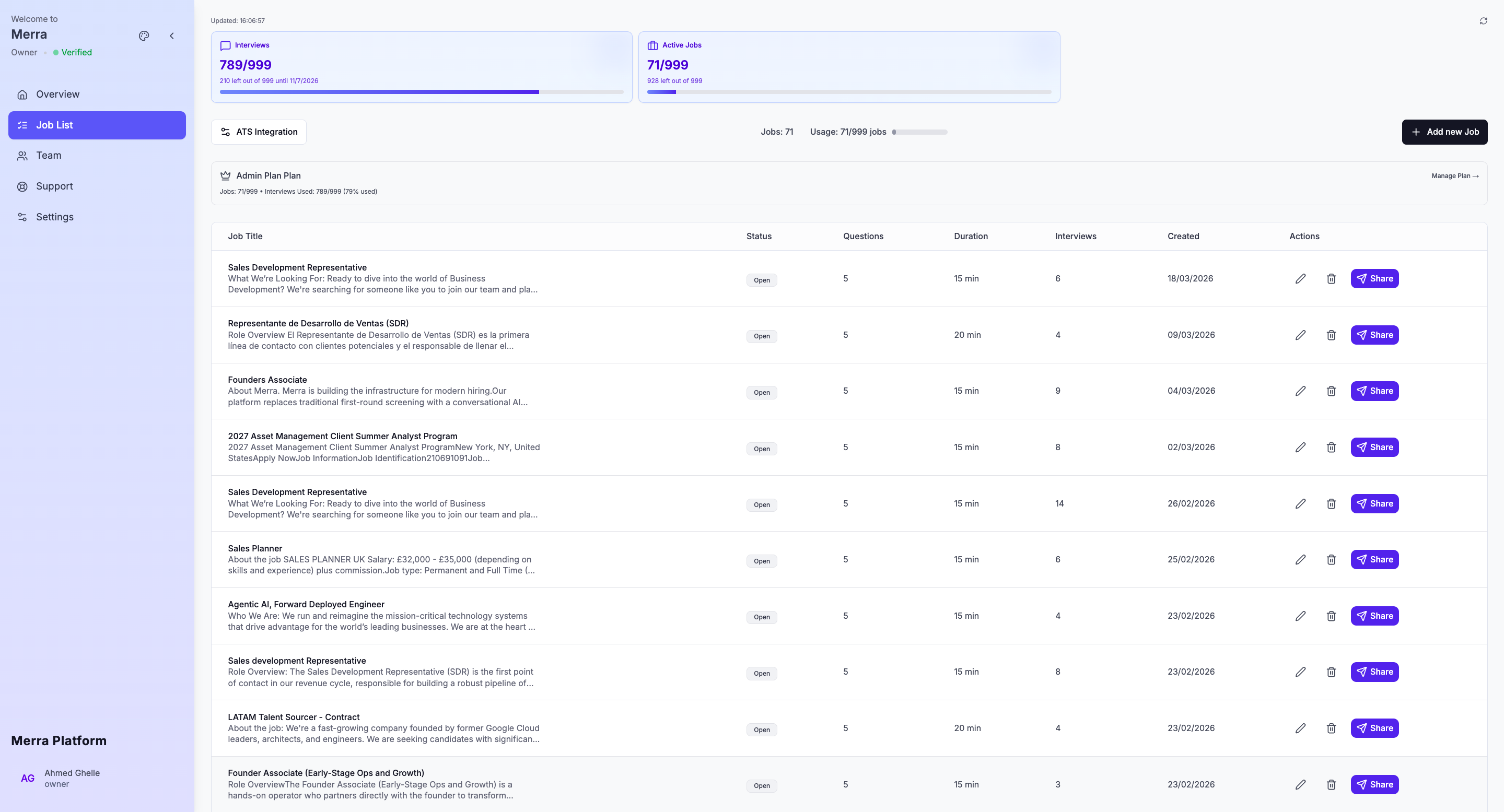
Task: Click the refresh icon at top right
Action: (1483, 21)
